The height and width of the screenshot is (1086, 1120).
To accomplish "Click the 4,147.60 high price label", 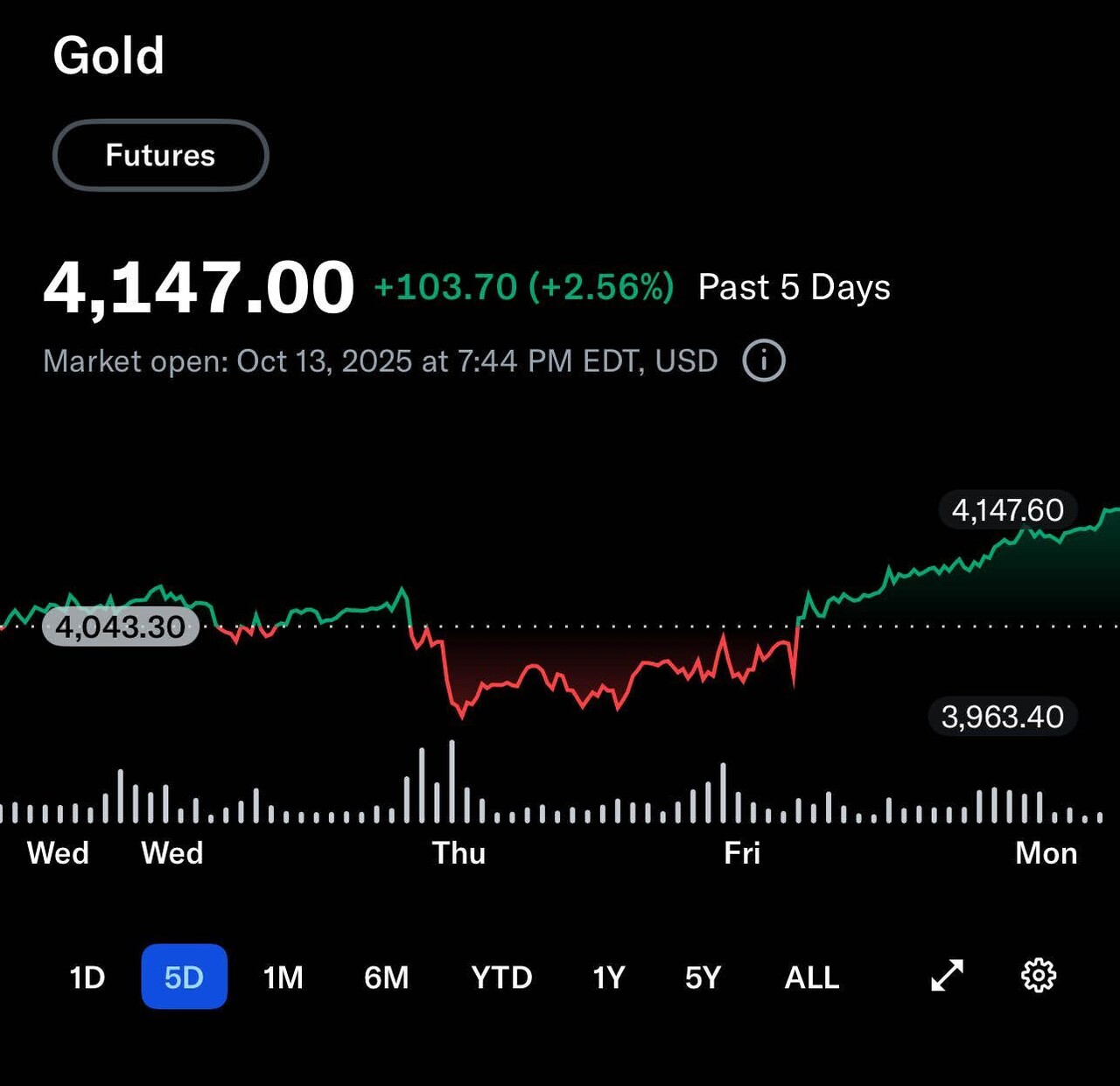I will click(1007, 510).
